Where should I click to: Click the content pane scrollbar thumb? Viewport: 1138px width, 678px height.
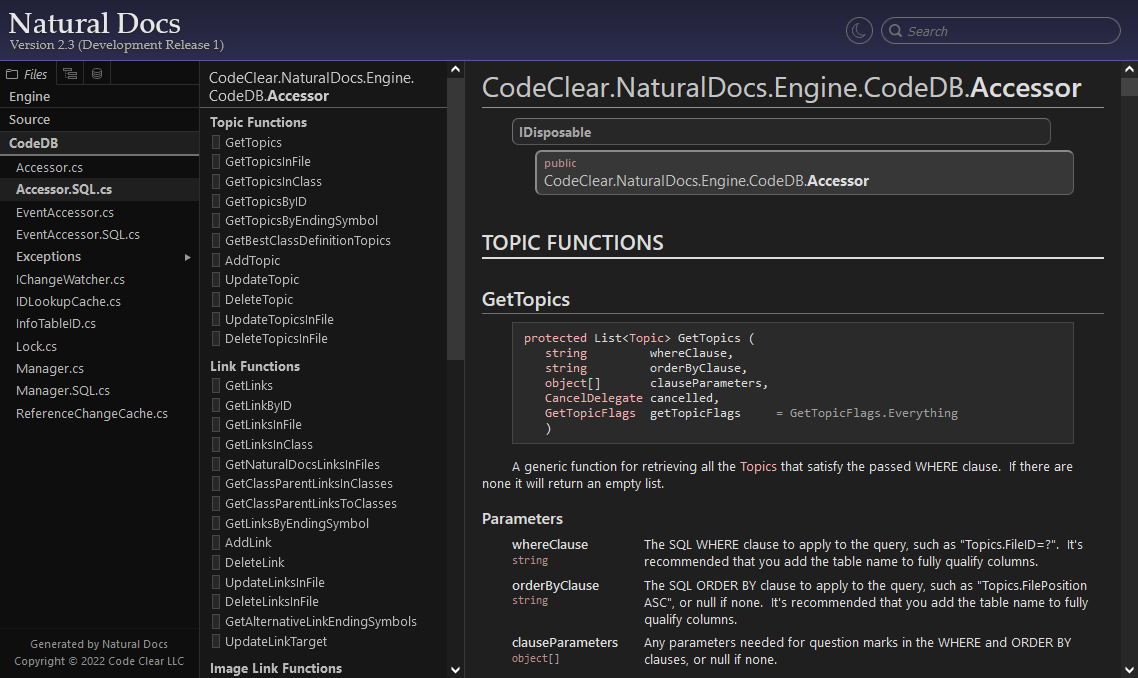[x=1129, y=86]
